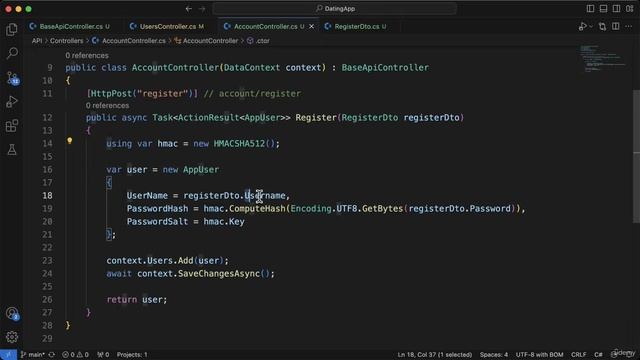This screenshot has height=360, width=640.
Task: Change line endings via CRLF
Action: click(x=578, y=355)
